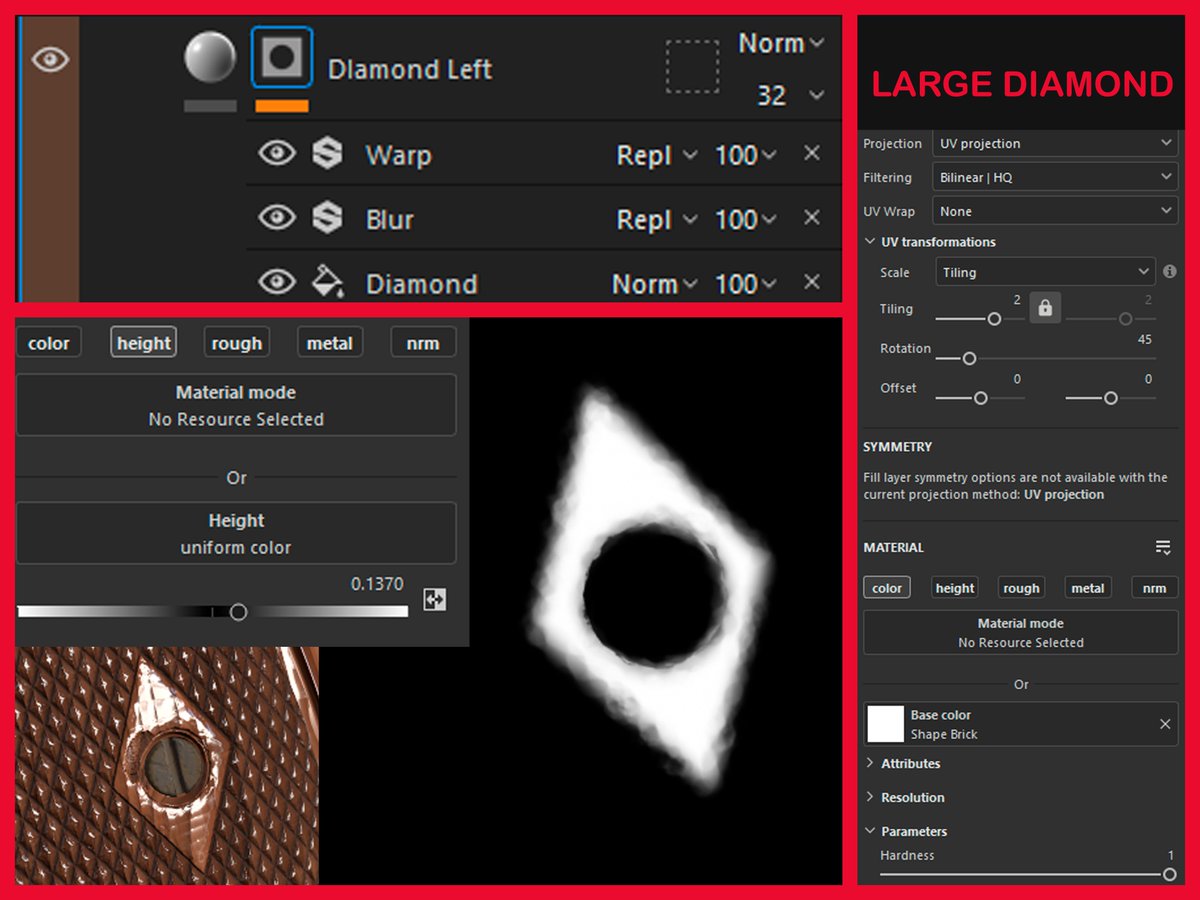
Task: Adjust the Rotation slider set to 45
Action: [968, 358]
